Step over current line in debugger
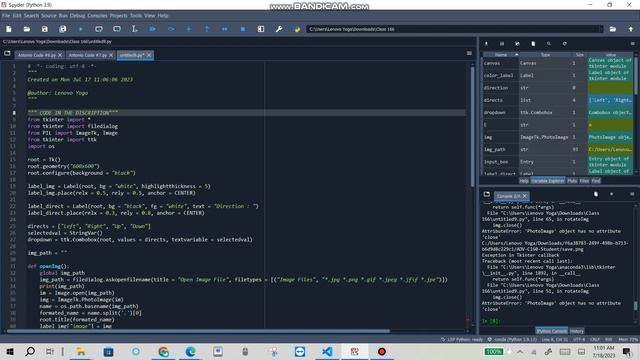The image size is (640, 360). 171,29
